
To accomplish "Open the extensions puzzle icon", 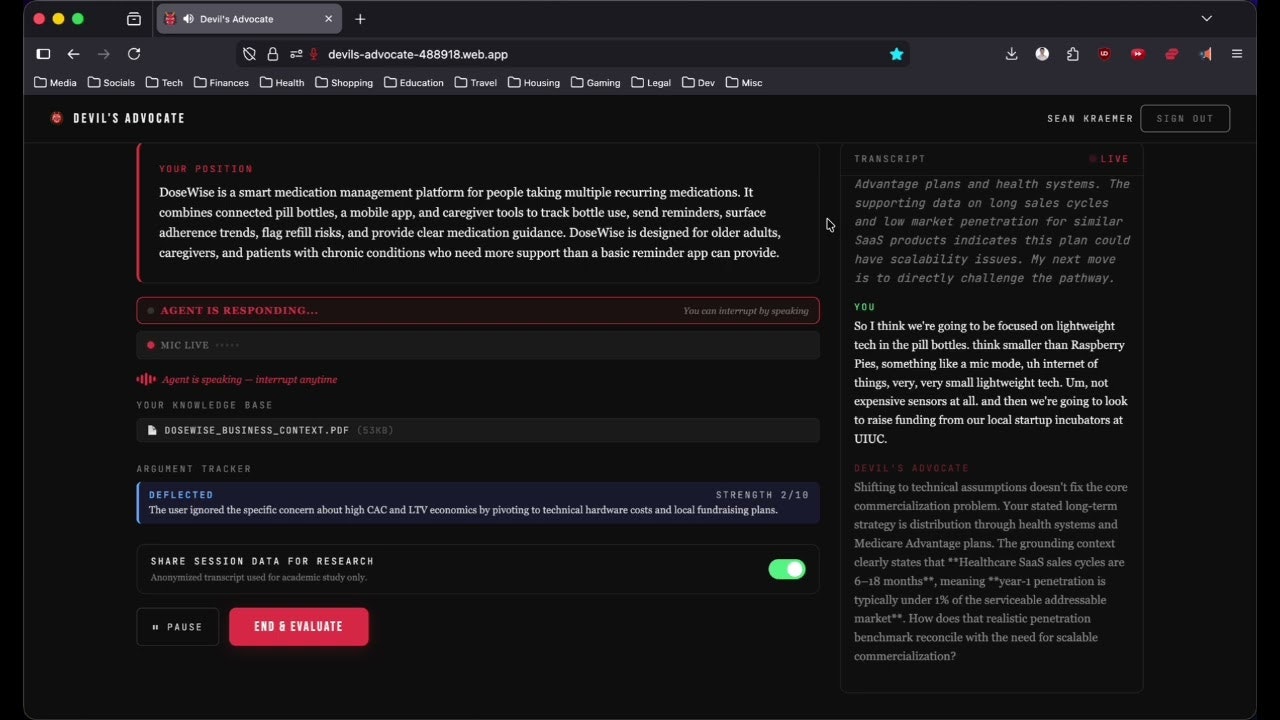I will tap(1073, 54).
